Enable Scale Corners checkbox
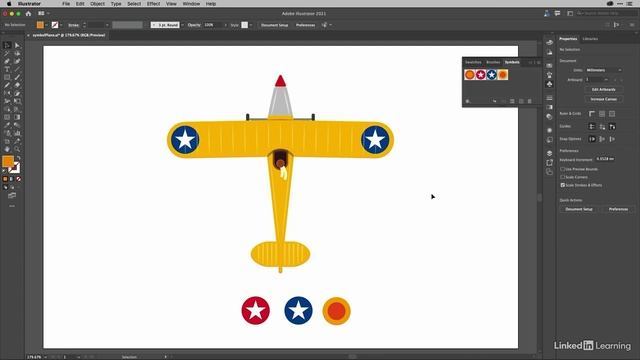 pos(563,177)
